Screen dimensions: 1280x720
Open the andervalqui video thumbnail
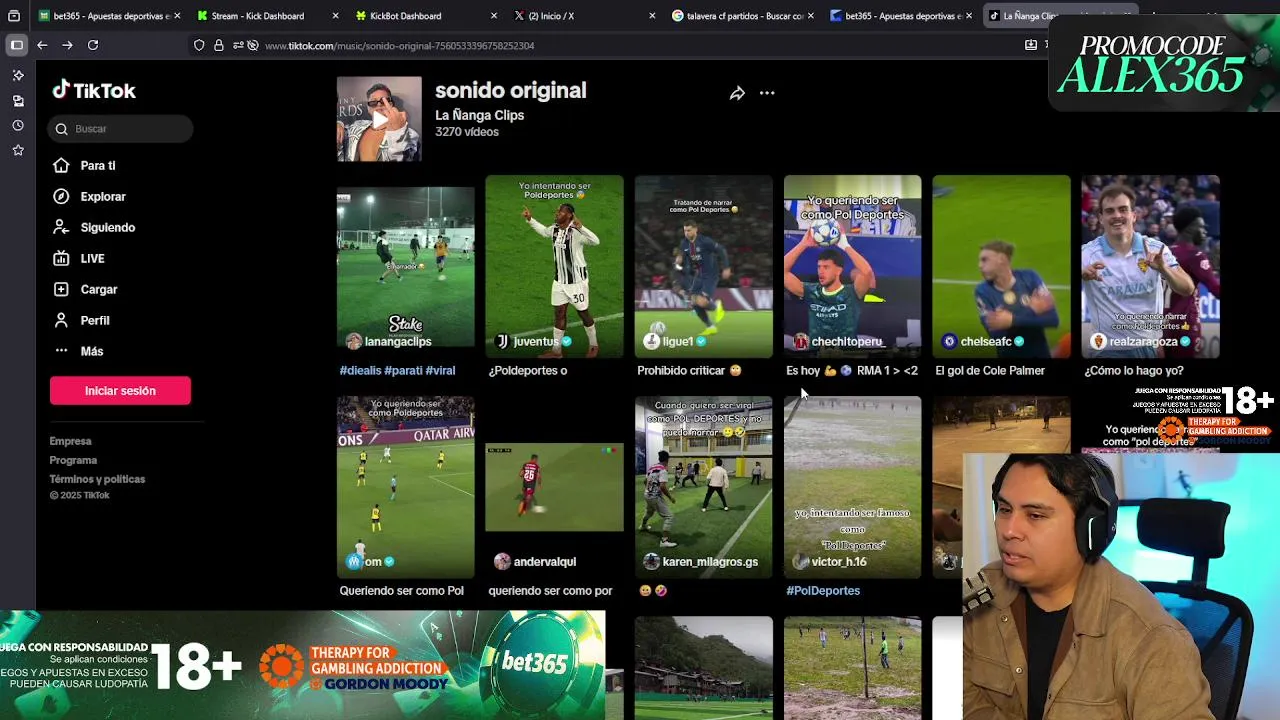pyautogui.click(x=554, y=487)
